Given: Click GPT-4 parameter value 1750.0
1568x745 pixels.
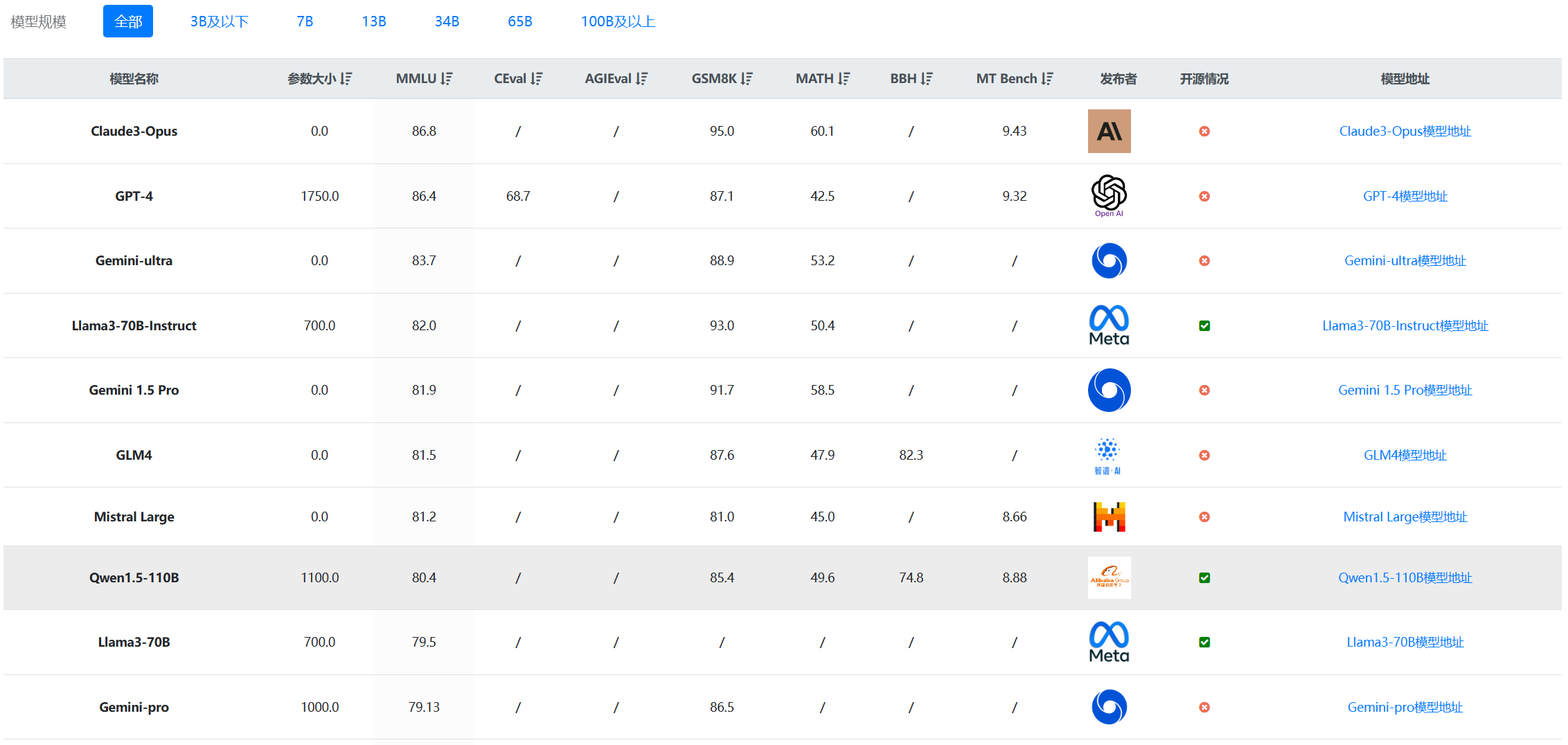Looking at the screenshot, I should [320, 196].
